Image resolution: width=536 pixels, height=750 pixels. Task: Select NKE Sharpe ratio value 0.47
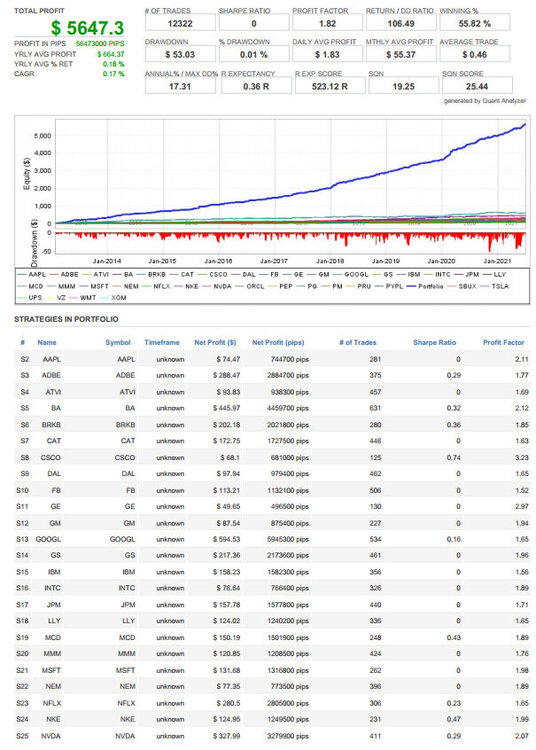coord(454,719)
